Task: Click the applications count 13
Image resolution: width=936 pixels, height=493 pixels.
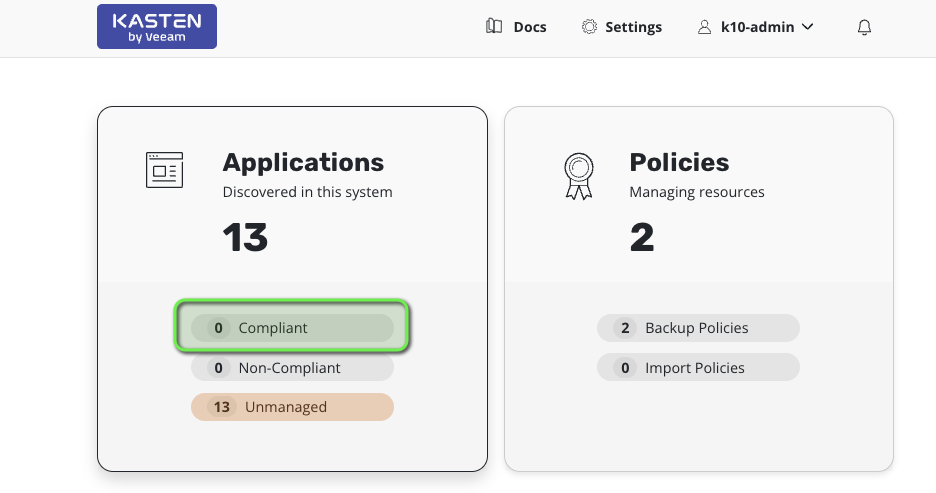Action: (245, 237)
